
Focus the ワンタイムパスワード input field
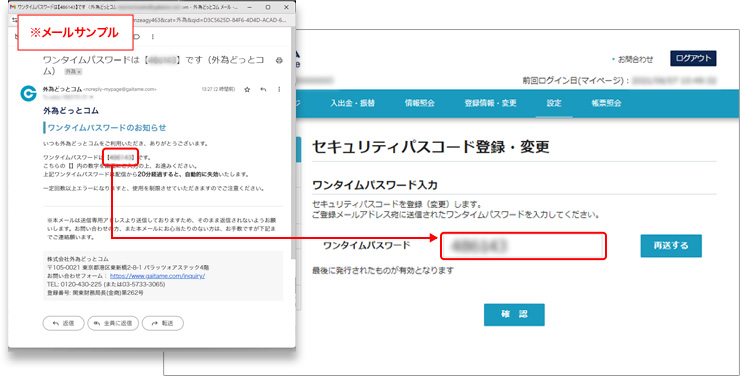[523, 246]
